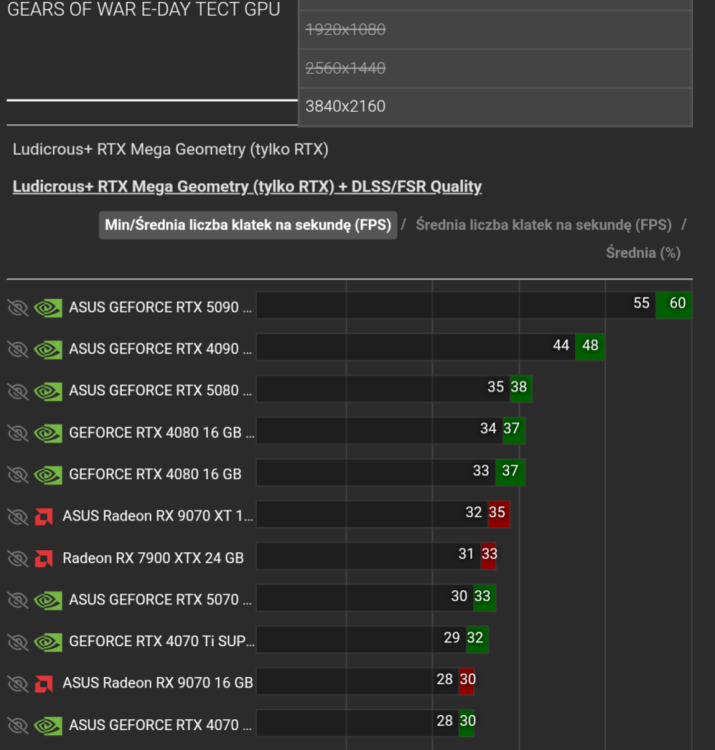Choose the preset with DLSS/FSR Quality
Screen dimensions: 715x750
(247, 187)
